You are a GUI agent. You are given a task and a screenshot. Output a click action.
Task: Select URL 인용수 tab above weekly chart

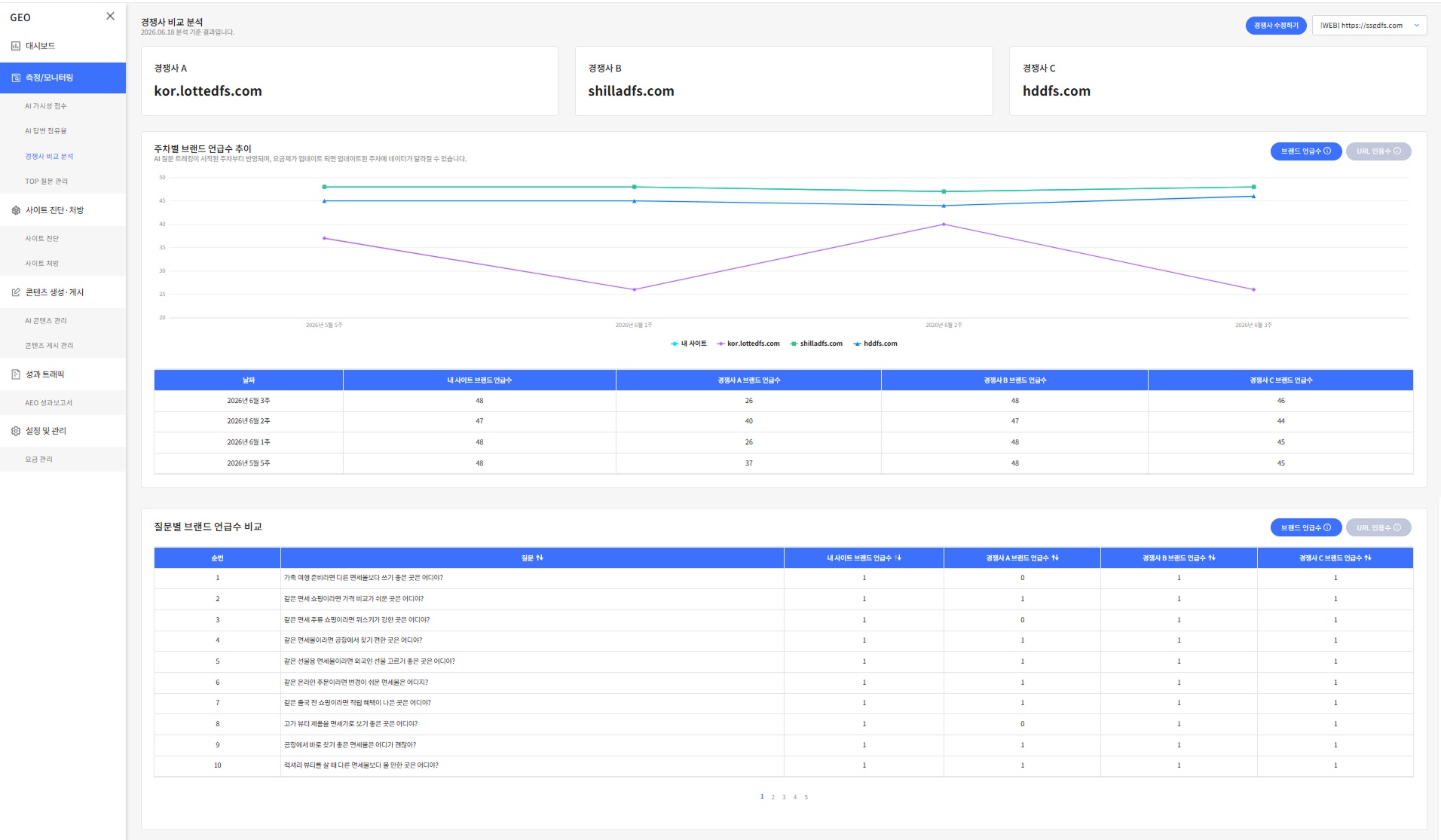[1378, 151]
